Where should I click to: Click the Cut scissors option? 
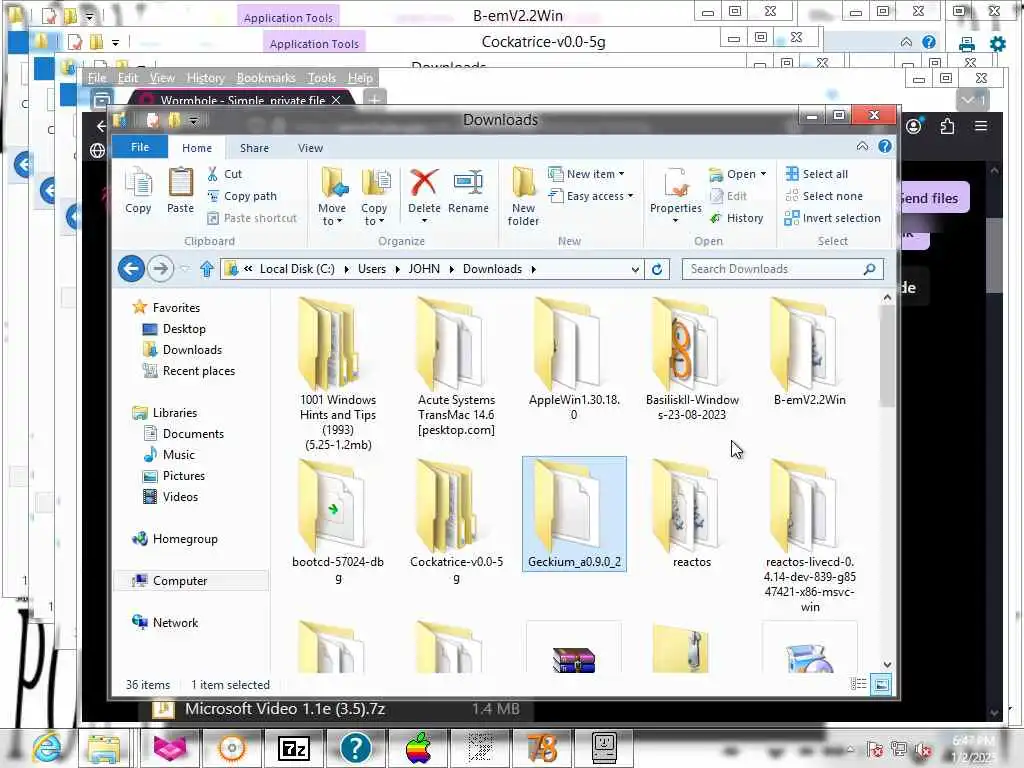pyautogui.click(x=225, y=174)
